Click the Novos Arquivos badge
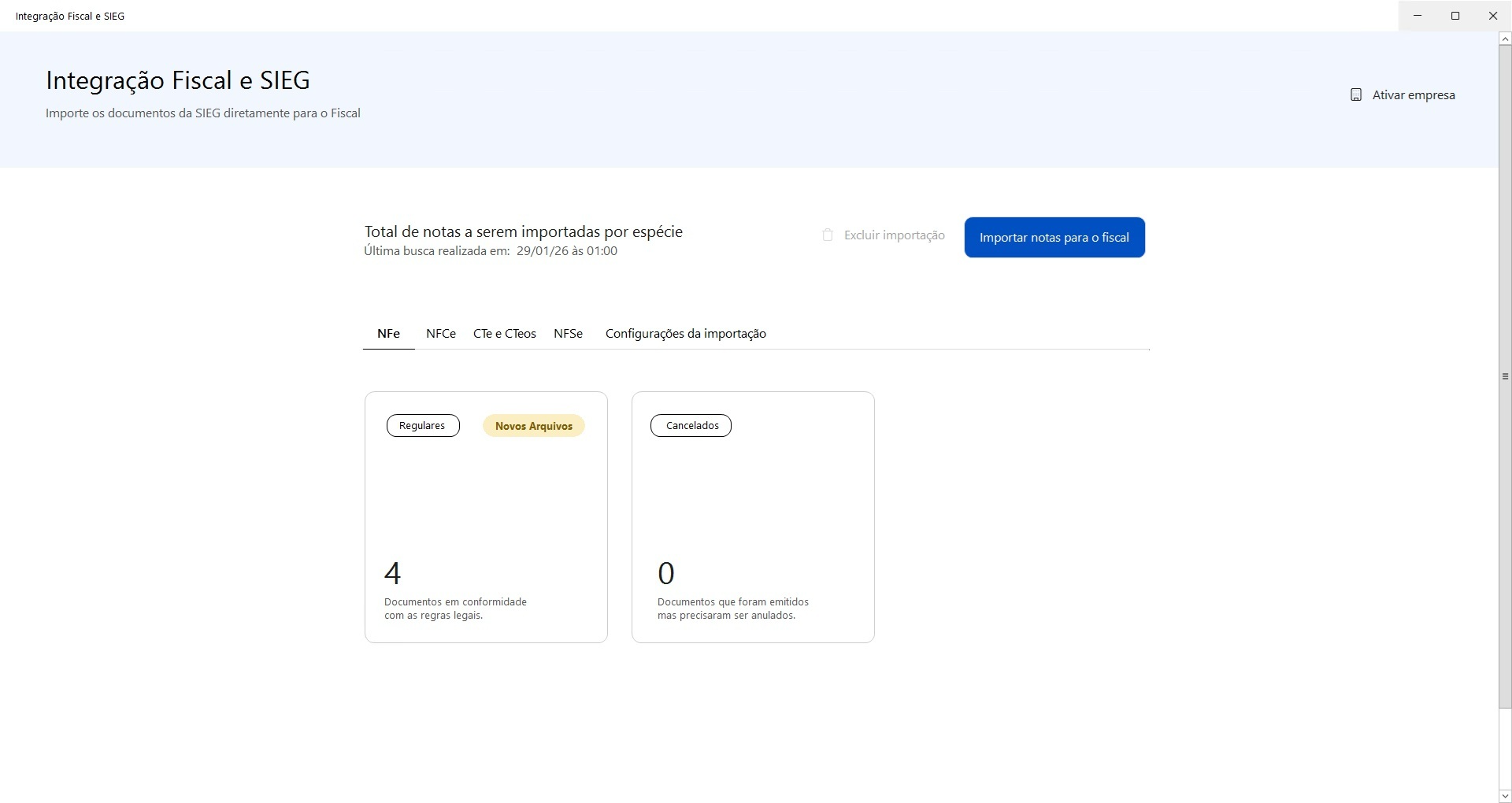Screen dimensions: 1512x803 pos(534,426)
